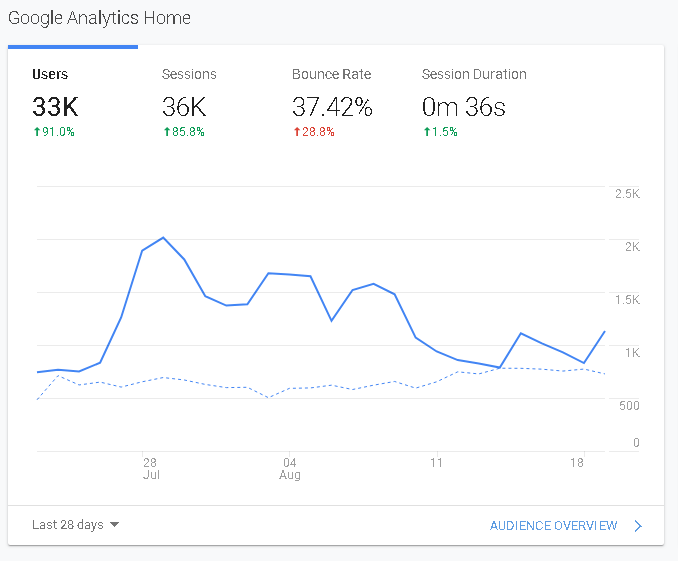This screenshot has height=561, width=678.
Task: Click the 0m 36s duration value
Action: 464,107
